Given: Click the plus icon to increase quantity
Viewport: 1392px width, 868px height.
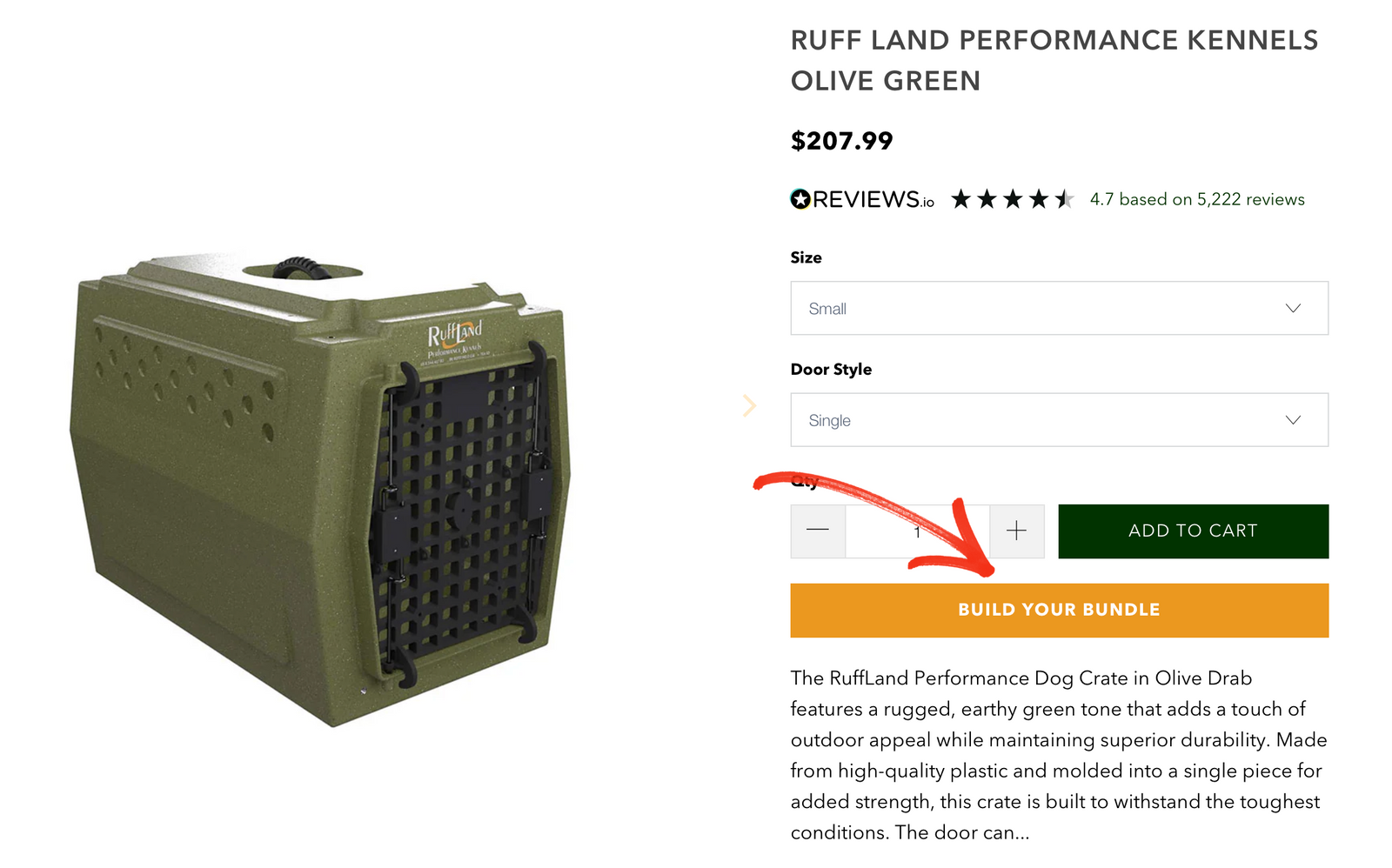Looking at the screenshot, I should pos(1015,531).
